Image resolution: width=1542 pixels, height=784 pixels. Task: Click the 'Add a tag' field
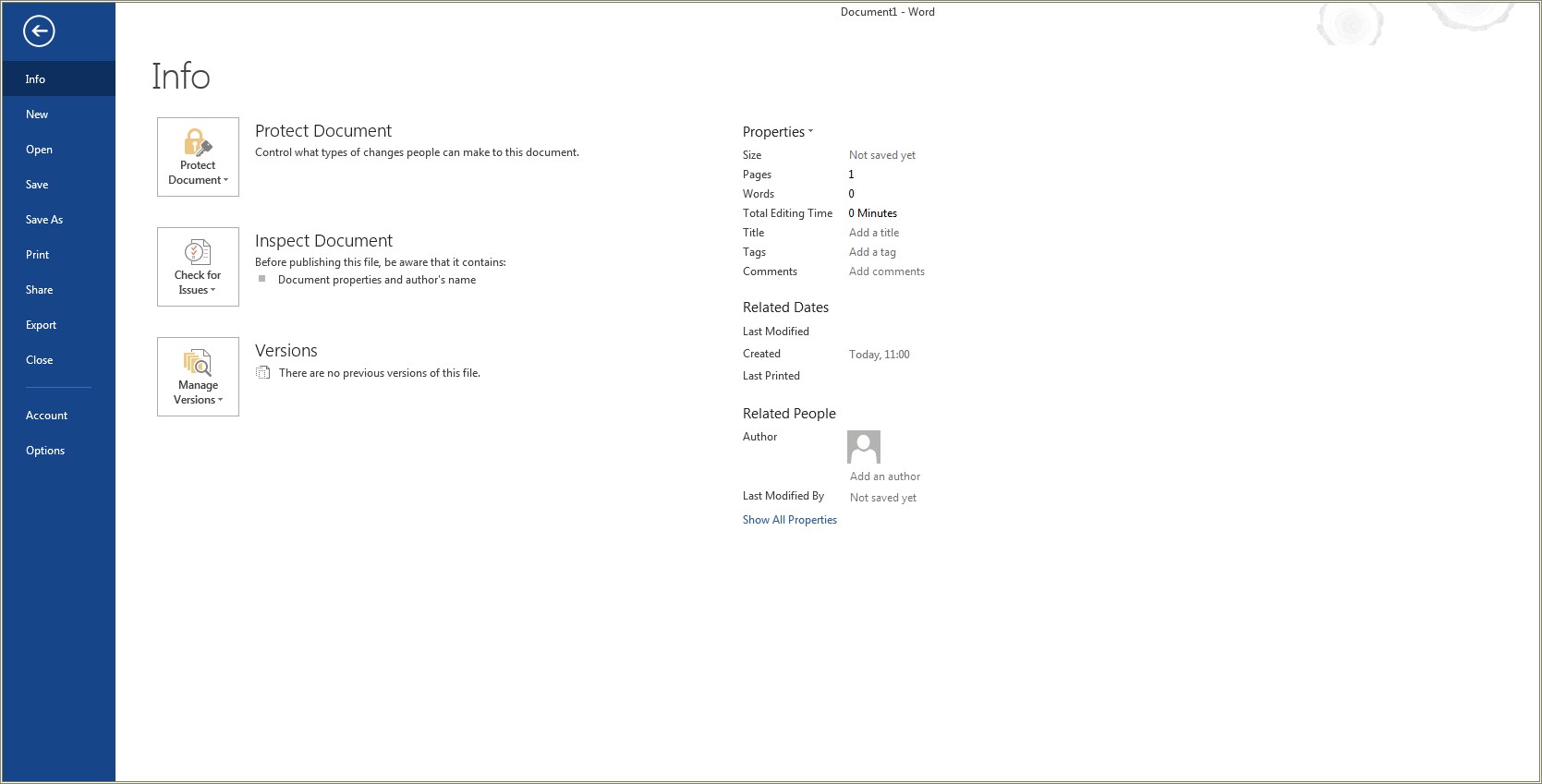[x=872, y=252]
